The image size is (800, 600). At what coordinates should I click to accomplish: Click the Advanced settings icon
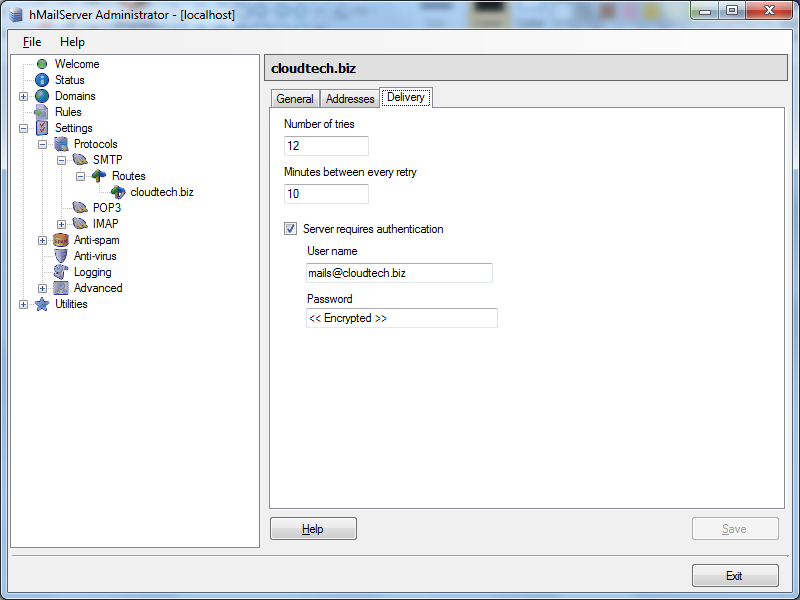[61, 288]
